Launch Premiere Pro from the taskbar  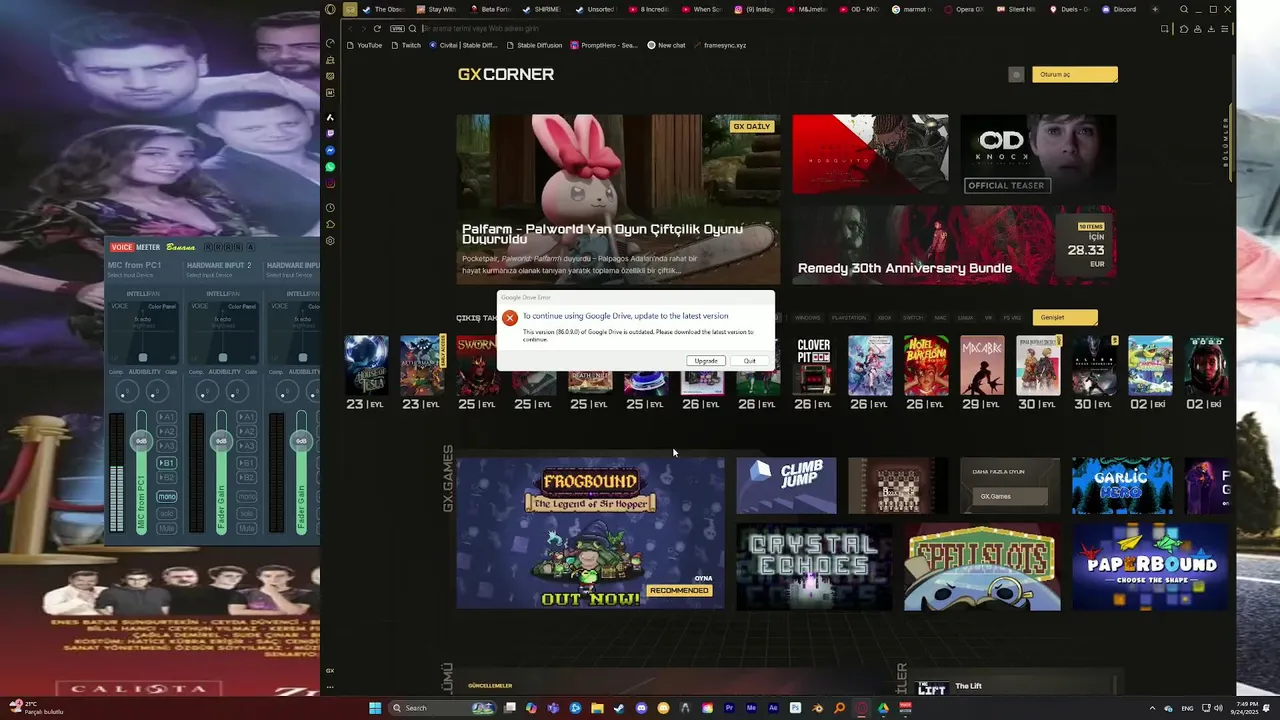pos(730,708)
